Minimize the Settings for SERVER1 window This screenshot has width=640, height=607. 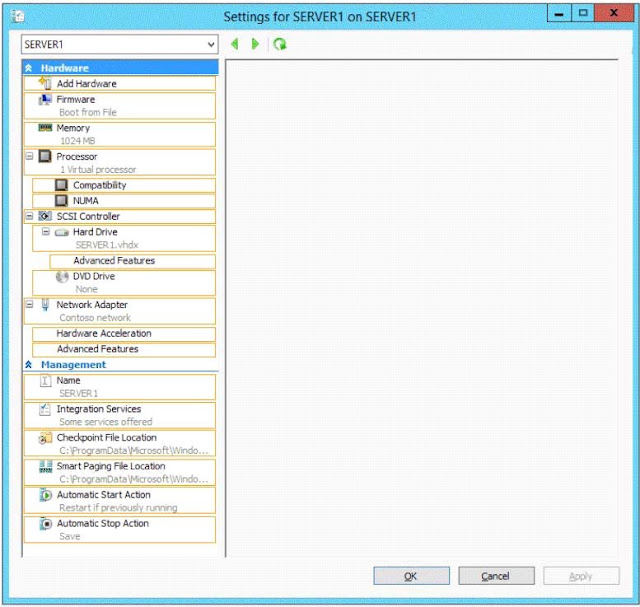559,13
